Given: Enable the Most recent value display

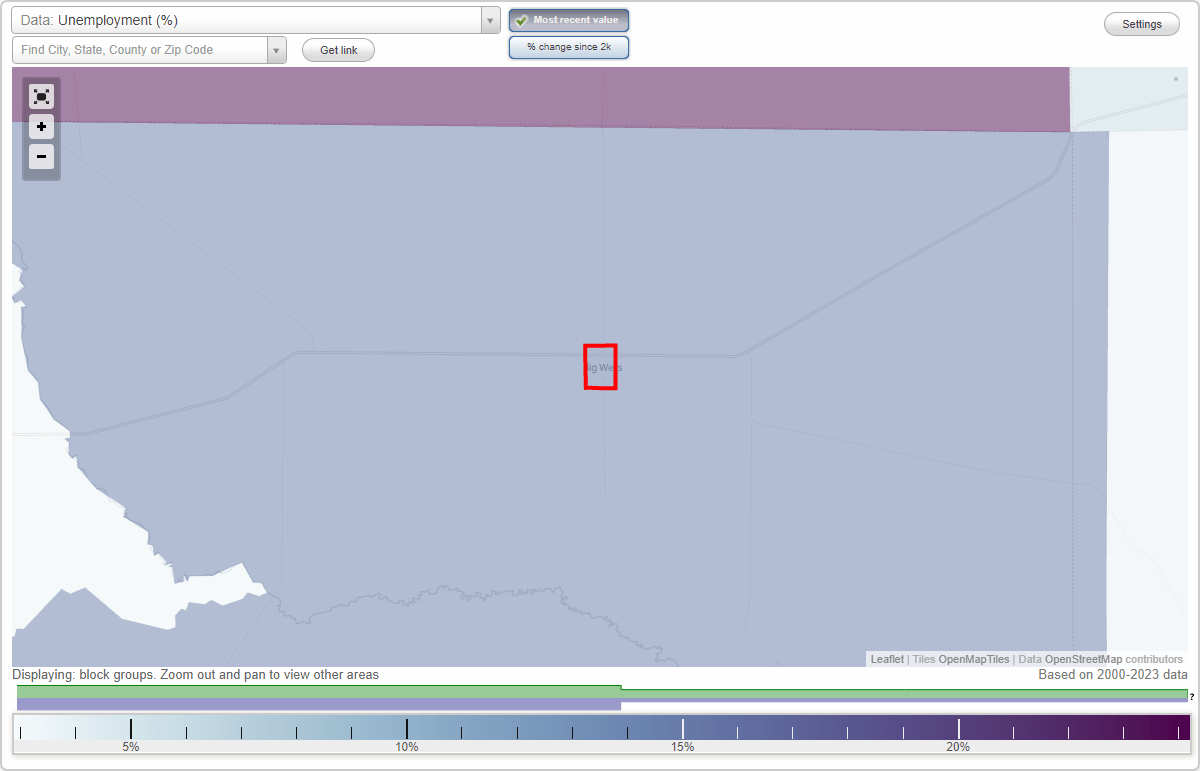Looking at the screenshot, I should [568, 19].
